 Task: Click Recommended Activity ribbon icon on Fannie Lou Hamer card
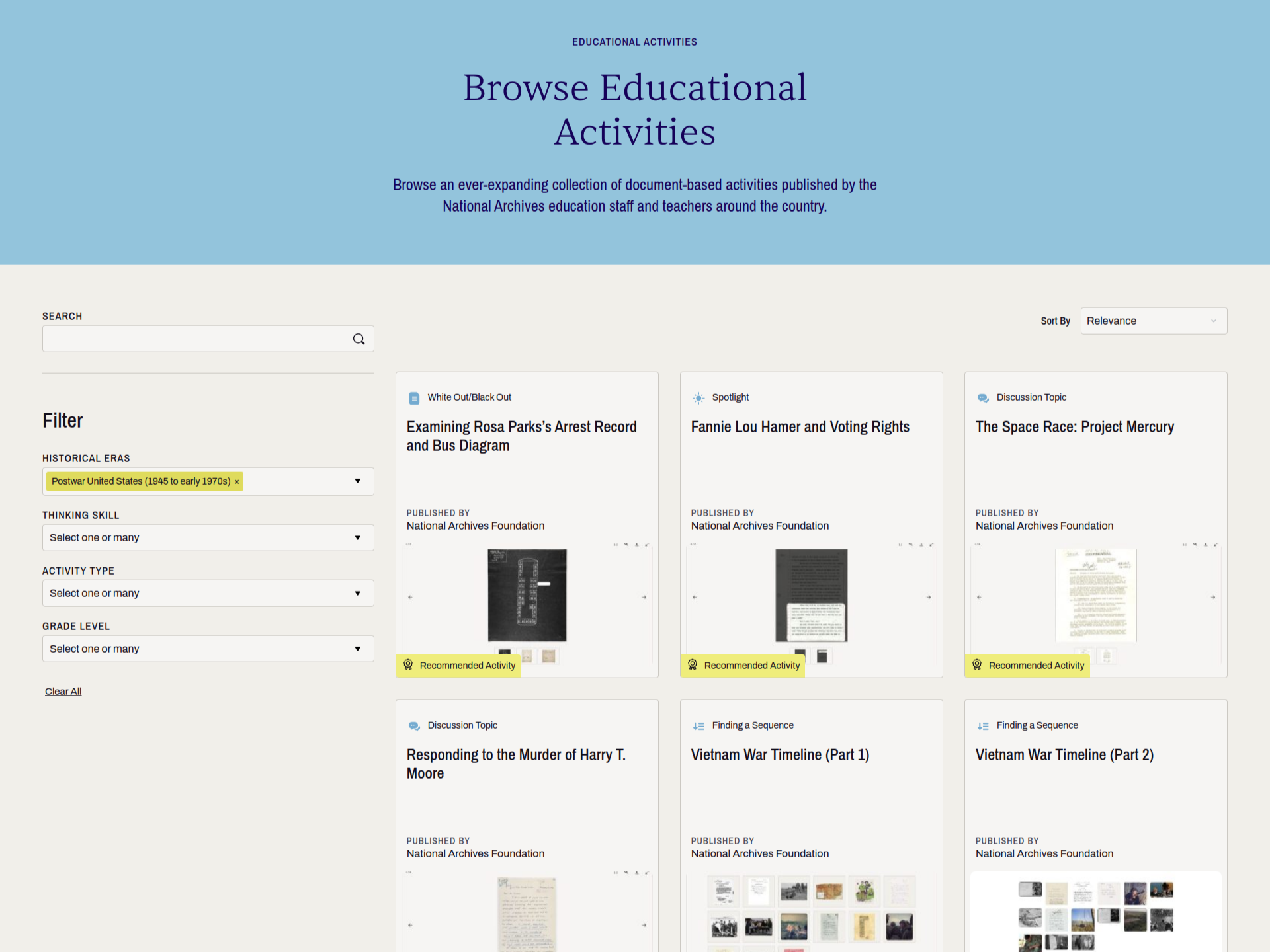[693, 665]
